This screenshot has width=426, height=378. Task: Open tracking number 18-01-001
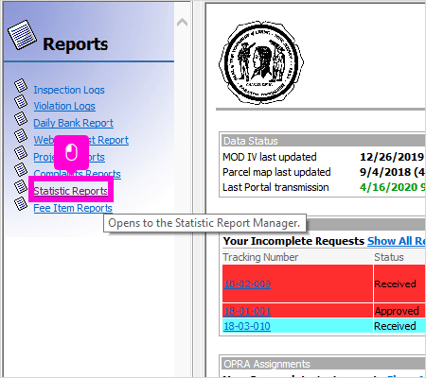tap(247, 311)
